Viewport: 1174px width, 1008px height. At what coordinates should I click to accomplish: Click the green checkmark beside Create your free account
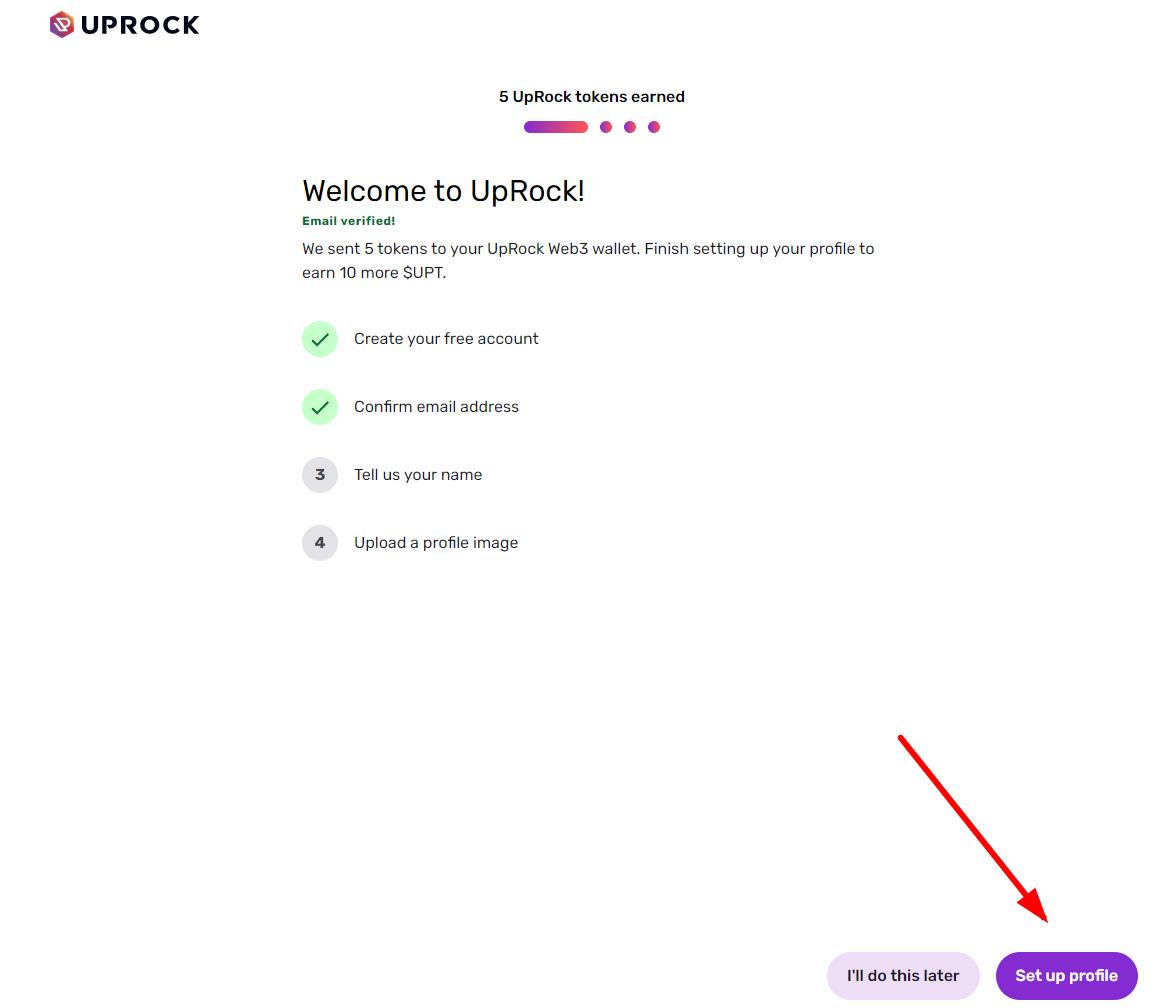pos(320,339)
